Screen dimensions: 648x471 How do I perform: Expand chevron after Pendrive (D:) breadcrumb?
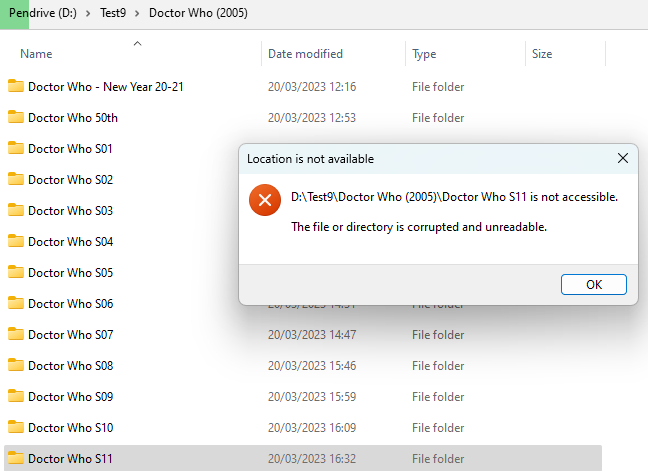pyautogui.click(x=88, y=14)
